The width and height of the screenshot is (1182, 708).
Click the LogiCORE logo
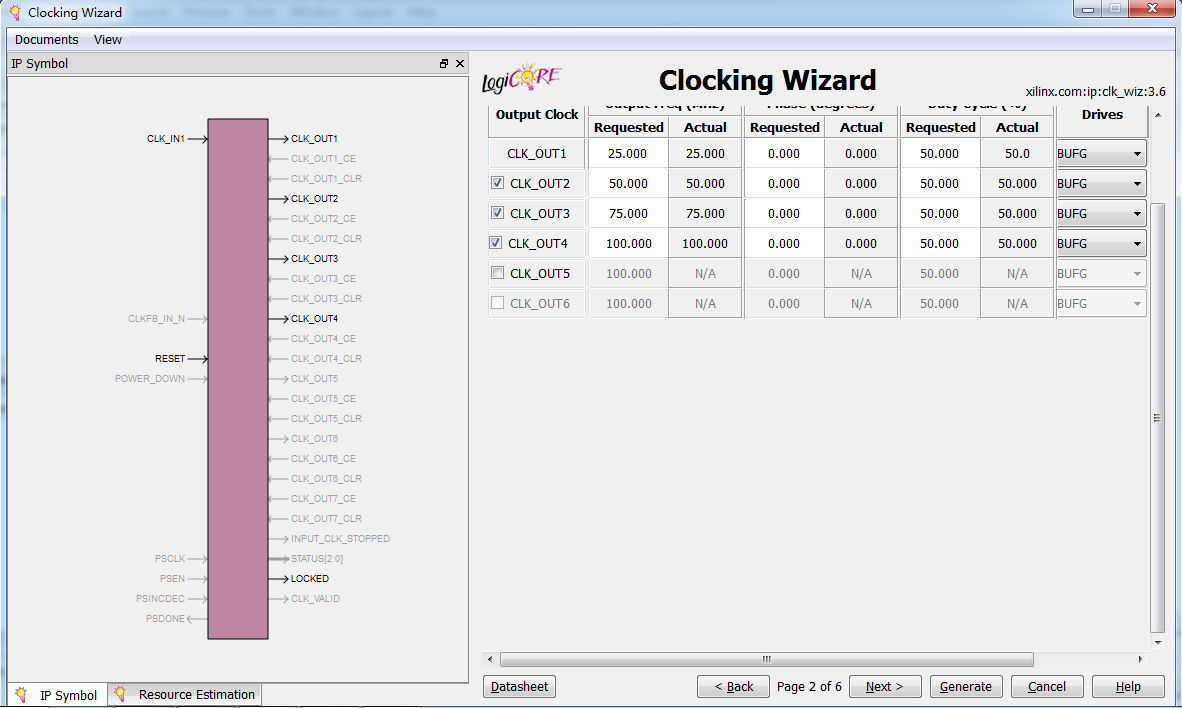coord(522,78)
